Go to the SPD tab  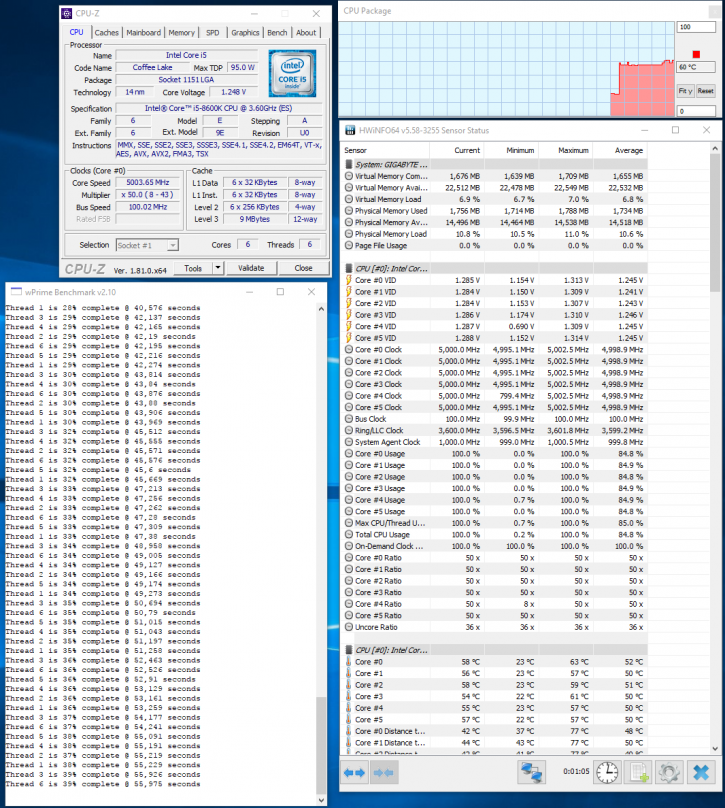pos(212,32)
